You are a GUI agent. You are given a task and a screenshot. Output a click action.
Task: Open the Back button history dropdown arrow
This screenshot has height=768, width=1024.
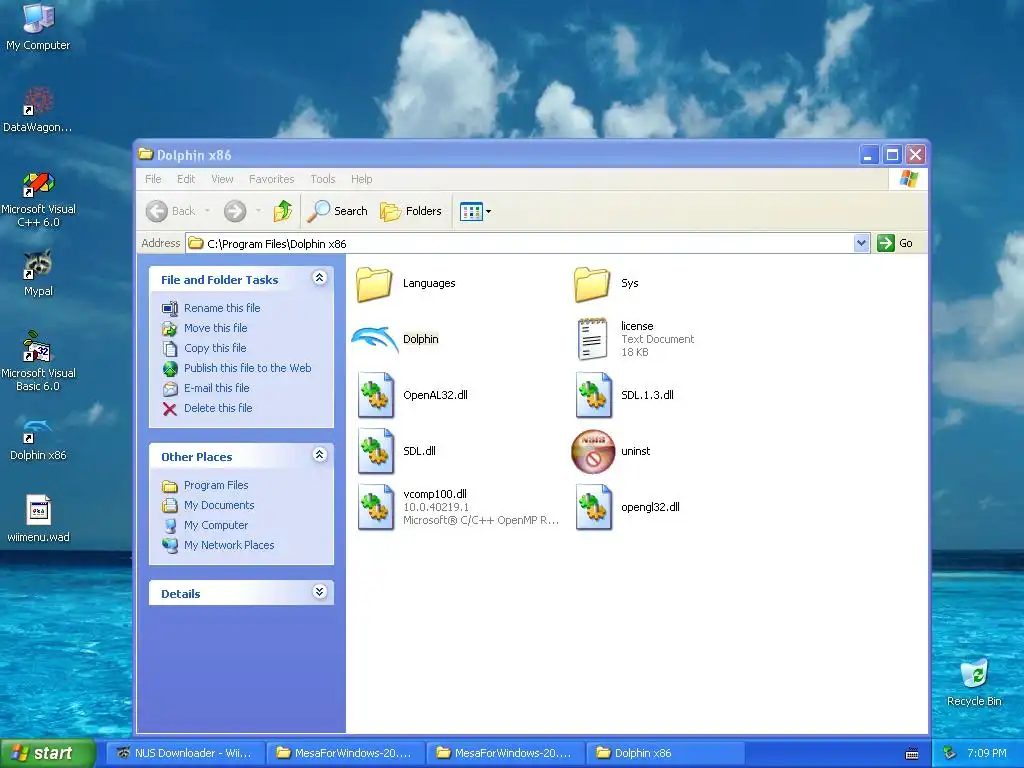pyautogui.click(x=207, y=211)
